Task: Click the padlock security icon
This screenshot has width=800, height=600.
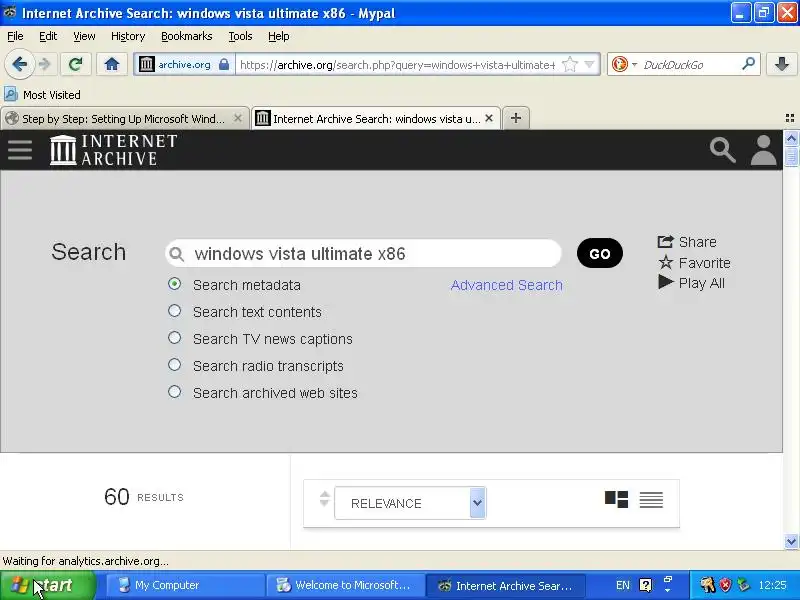Action: [x=223, y=64]
